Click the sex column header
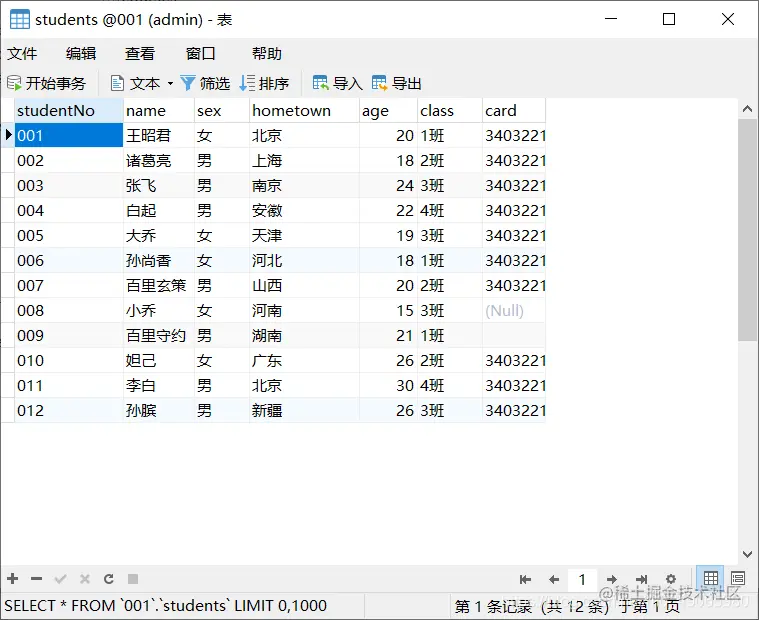Screen dimensions: 759x620 222,110
